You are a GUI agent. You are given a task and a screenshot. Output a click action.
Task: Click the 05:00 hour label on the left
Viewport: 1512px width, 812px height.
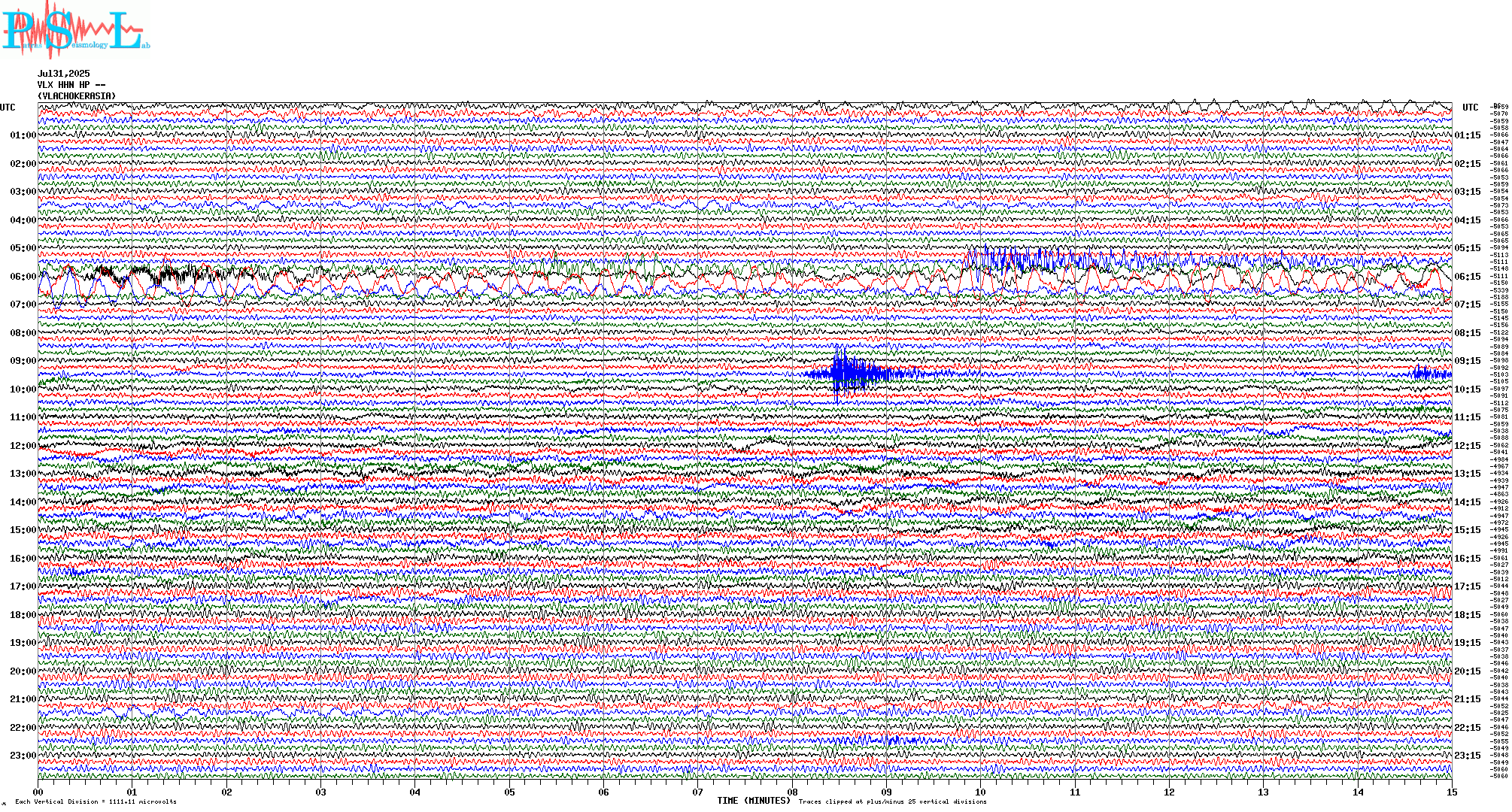(x=23, y=248)
